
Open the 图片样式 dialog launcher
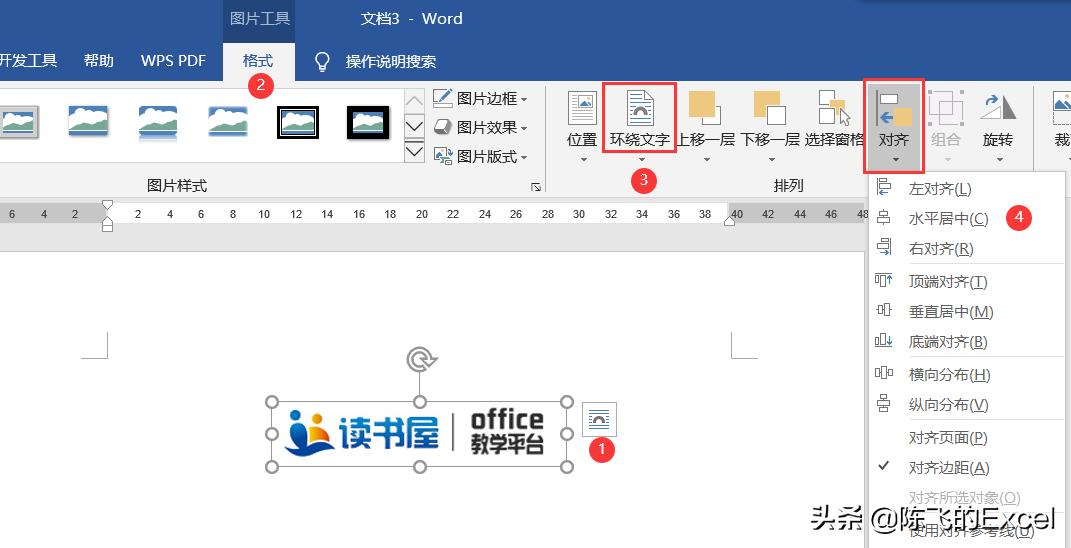(x=536, y=187)
